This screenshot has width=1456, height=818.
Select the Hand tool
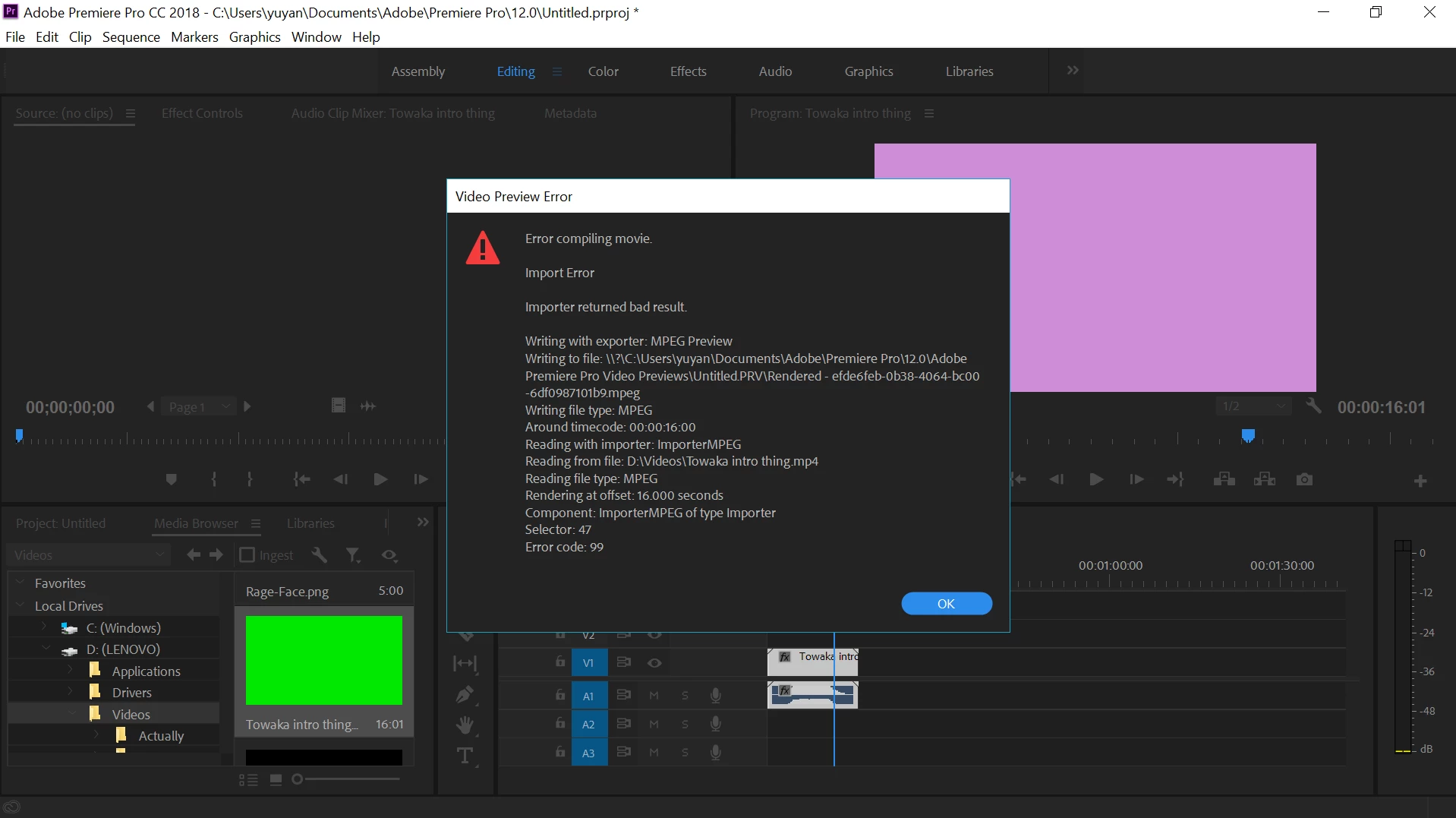tap(465, 725)
